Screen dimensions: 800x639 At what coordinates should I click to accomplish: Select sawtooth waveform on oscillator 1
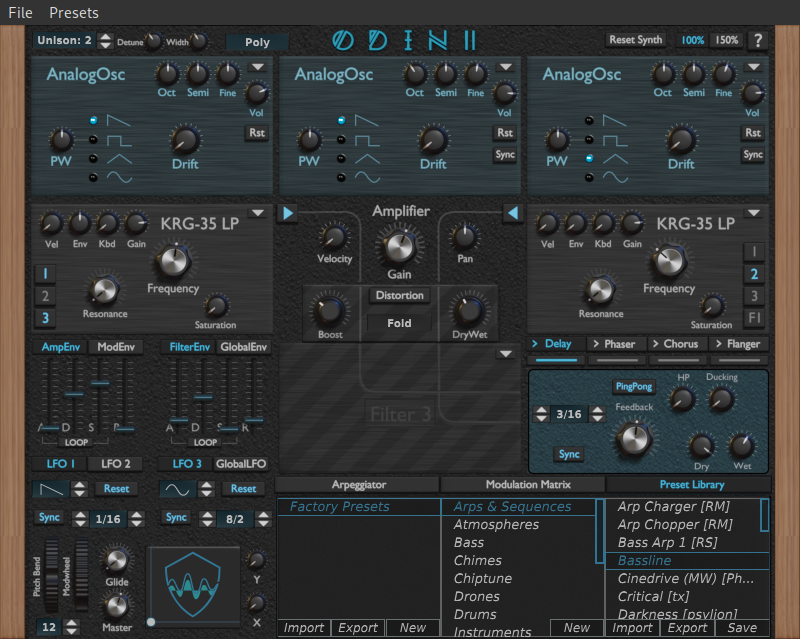point(93,120)
